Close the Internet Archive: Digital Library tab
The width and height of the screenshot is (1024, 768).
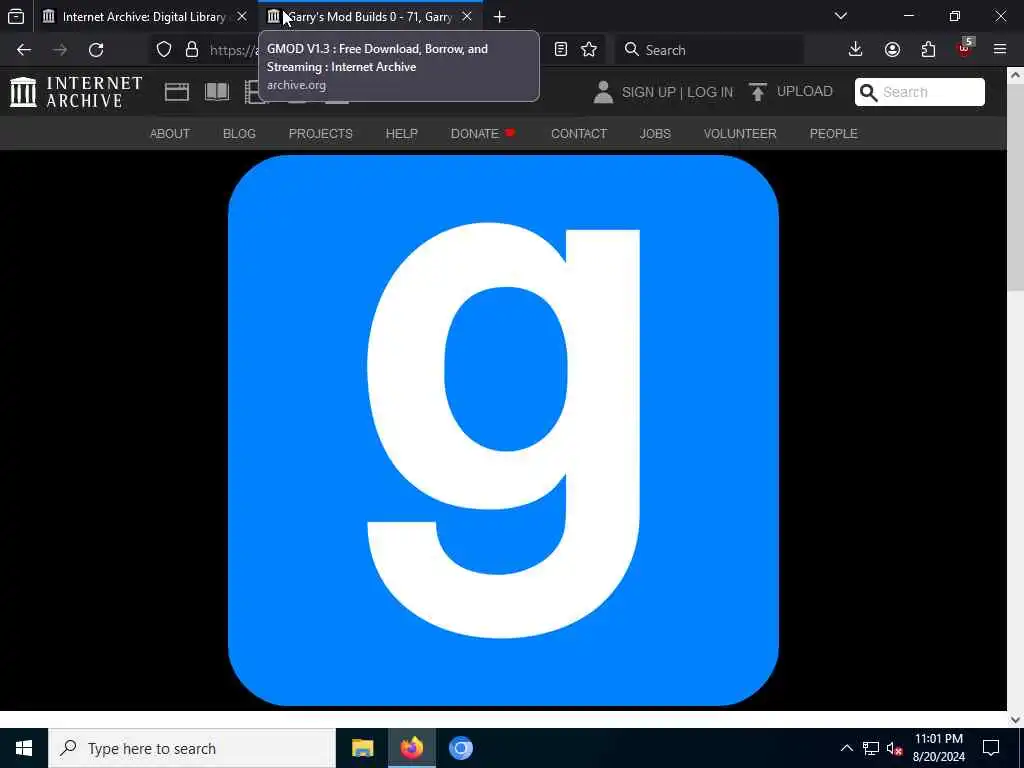tap(242, 16)
